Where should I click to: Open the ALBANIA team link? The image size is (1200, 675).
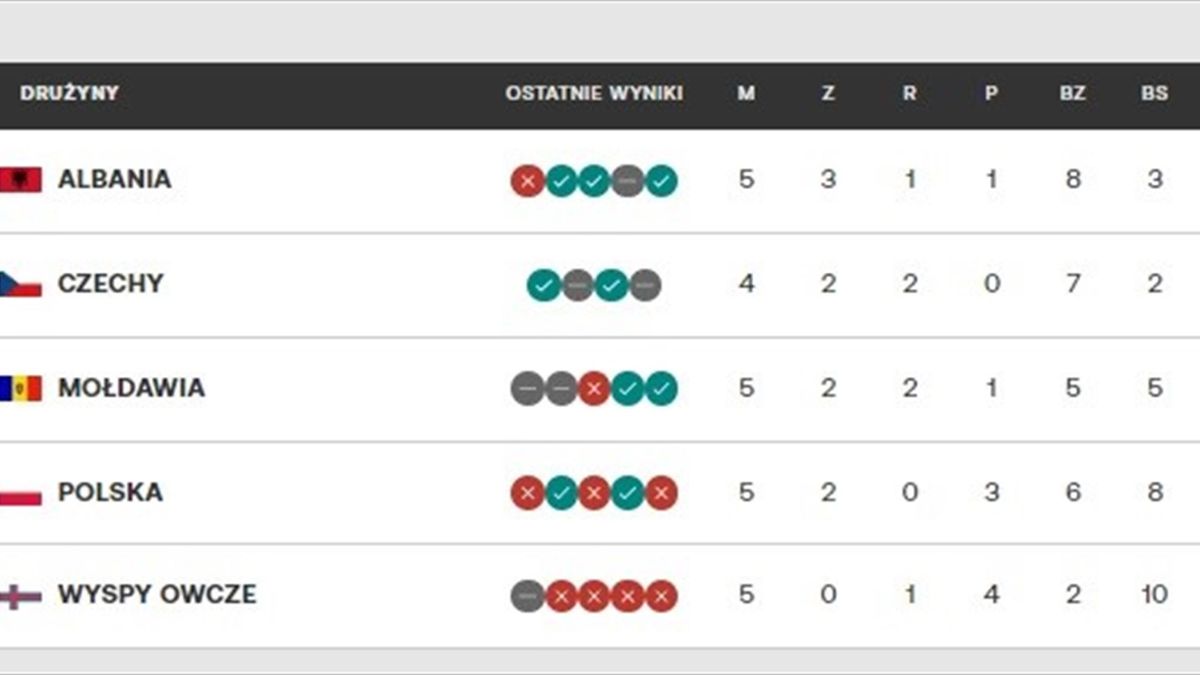click(114, 180)
